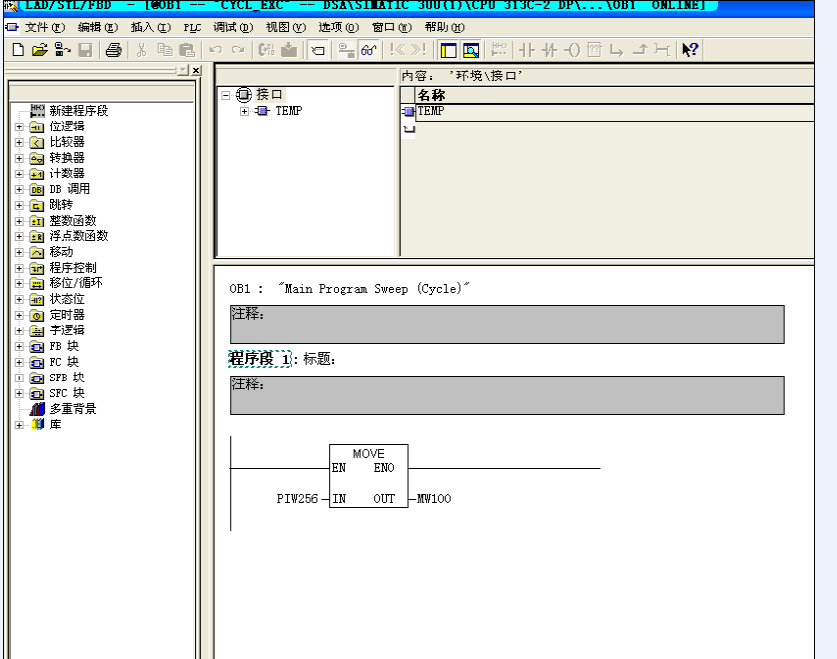Open the 视图 (View) menu
The width and height of the screenshot is (837, 659).
click(x=286, y=27)
